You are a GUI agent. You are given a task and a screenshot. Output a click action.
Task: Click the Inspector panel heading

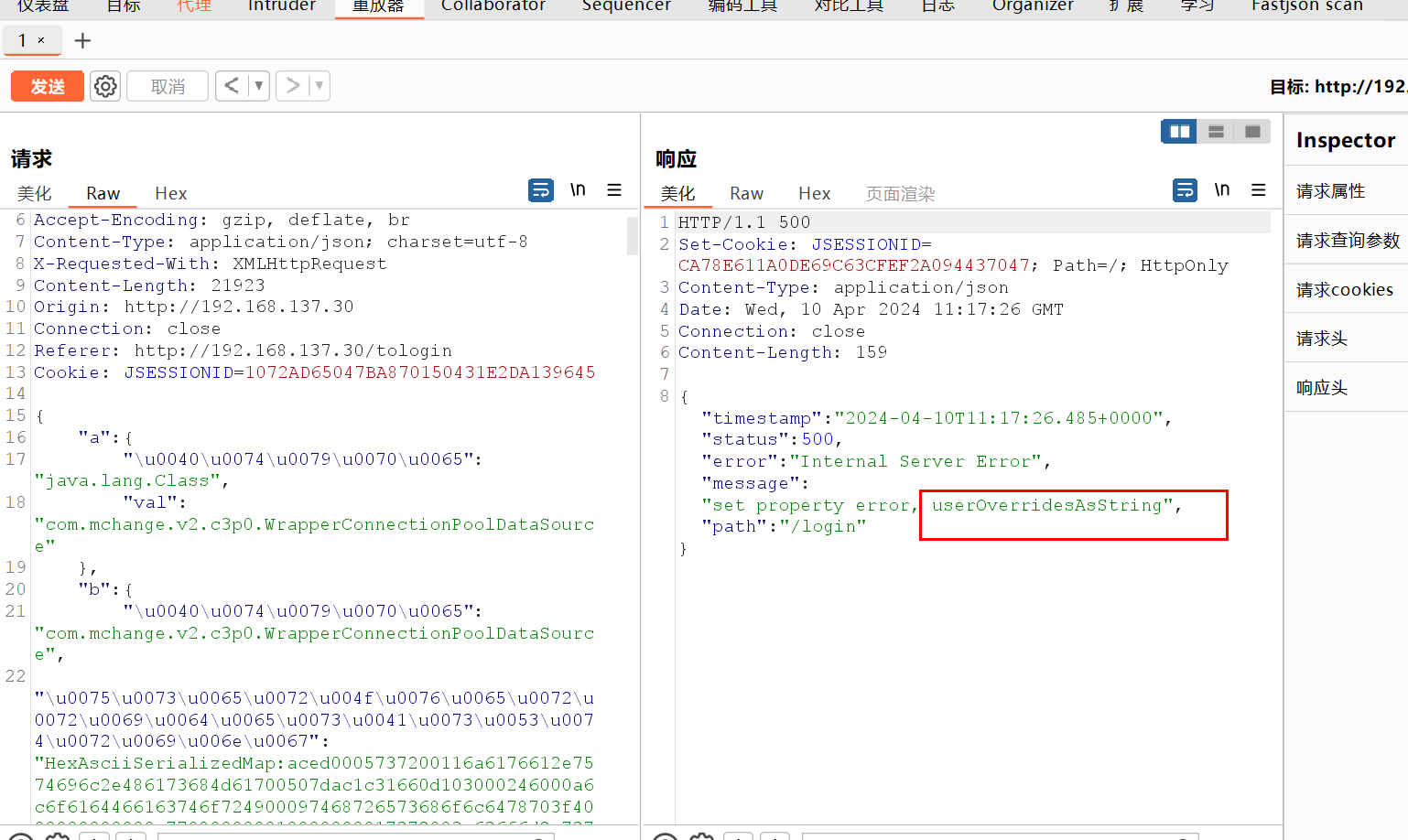(x=1346, y=140)
